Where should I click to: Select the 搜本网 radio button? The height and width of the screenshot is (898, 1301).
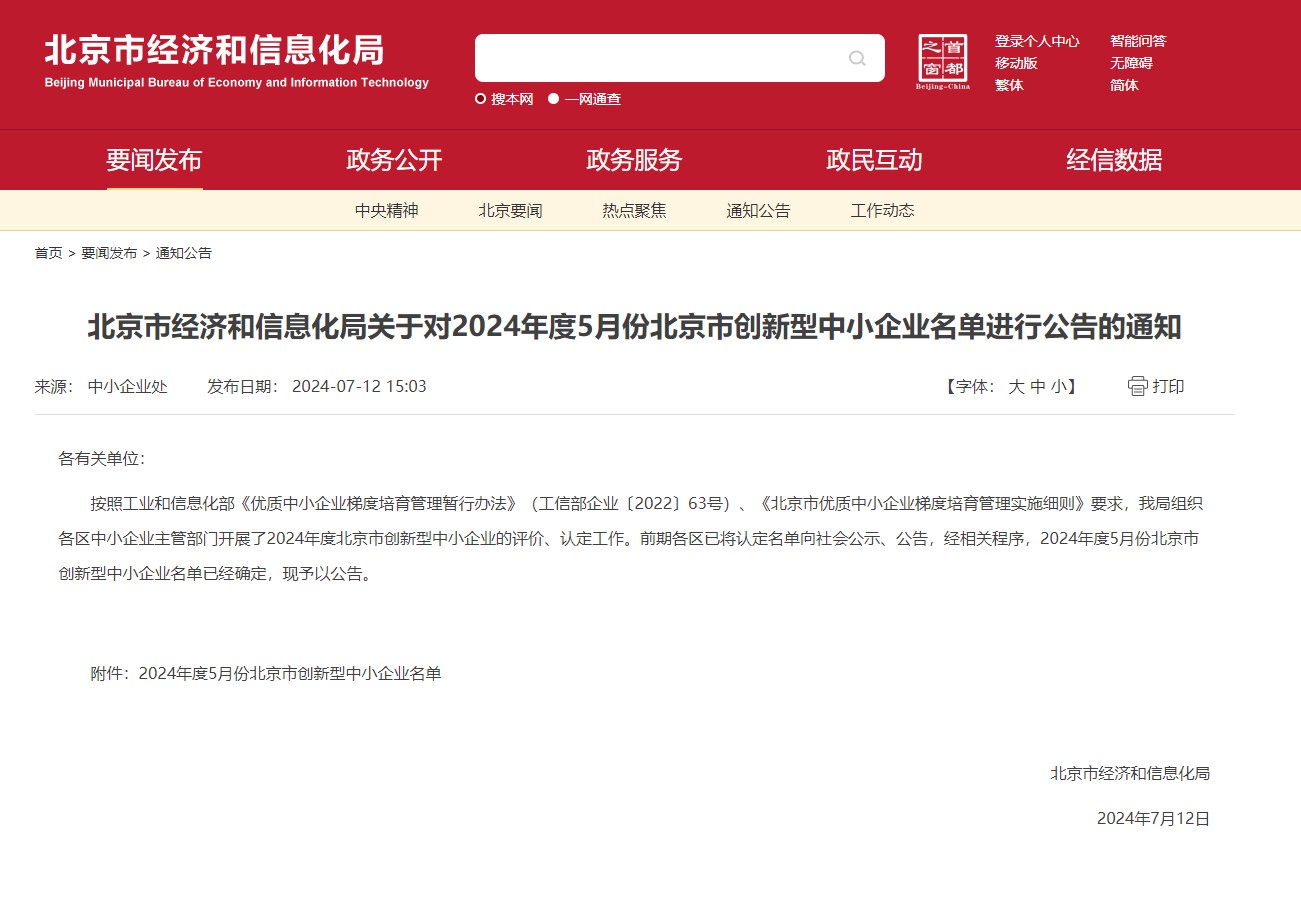481,99
